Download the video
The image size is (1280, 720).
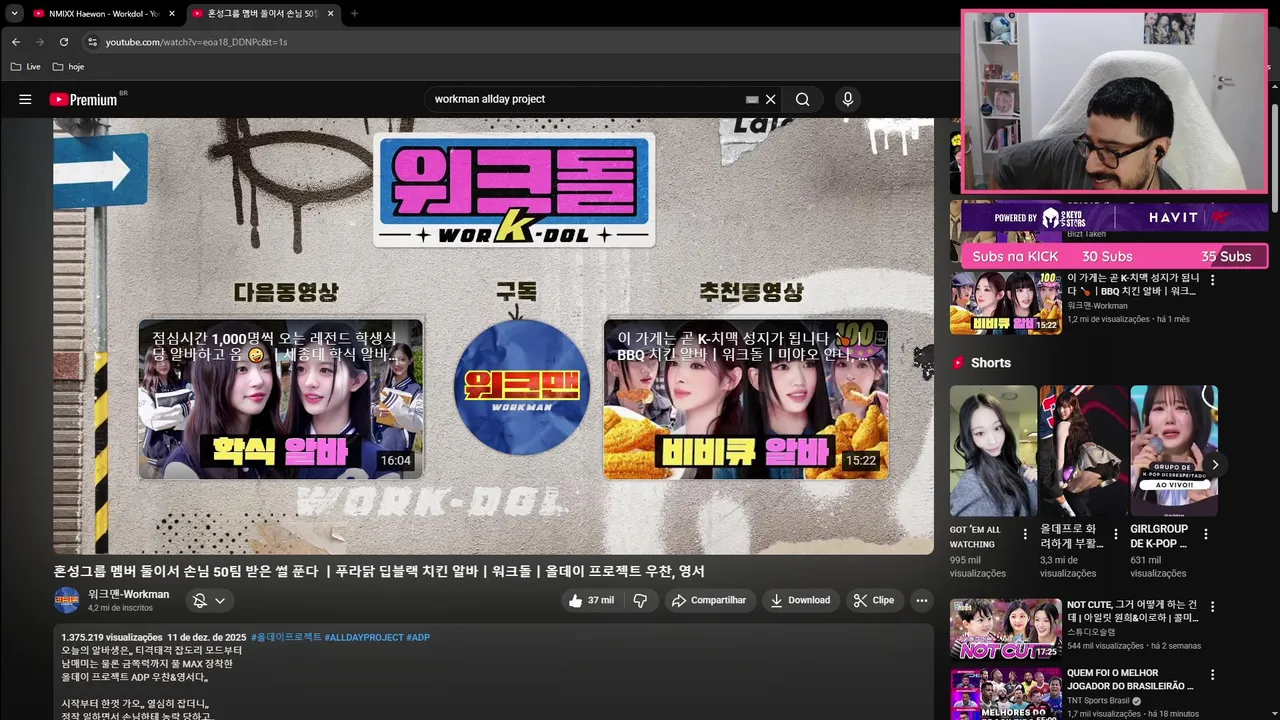[x=800, y=600]
